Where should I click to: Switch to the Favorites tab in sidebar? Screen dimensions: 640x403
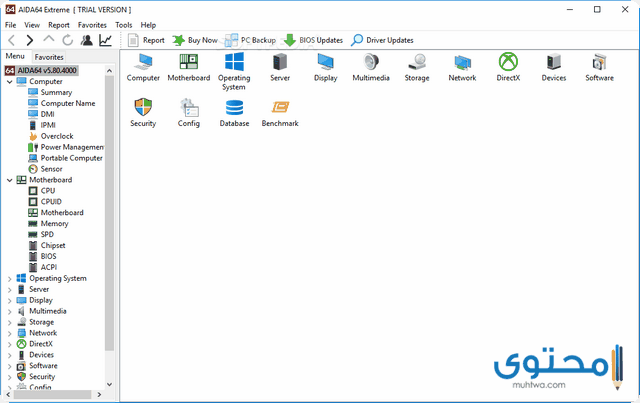pos(49,57)
